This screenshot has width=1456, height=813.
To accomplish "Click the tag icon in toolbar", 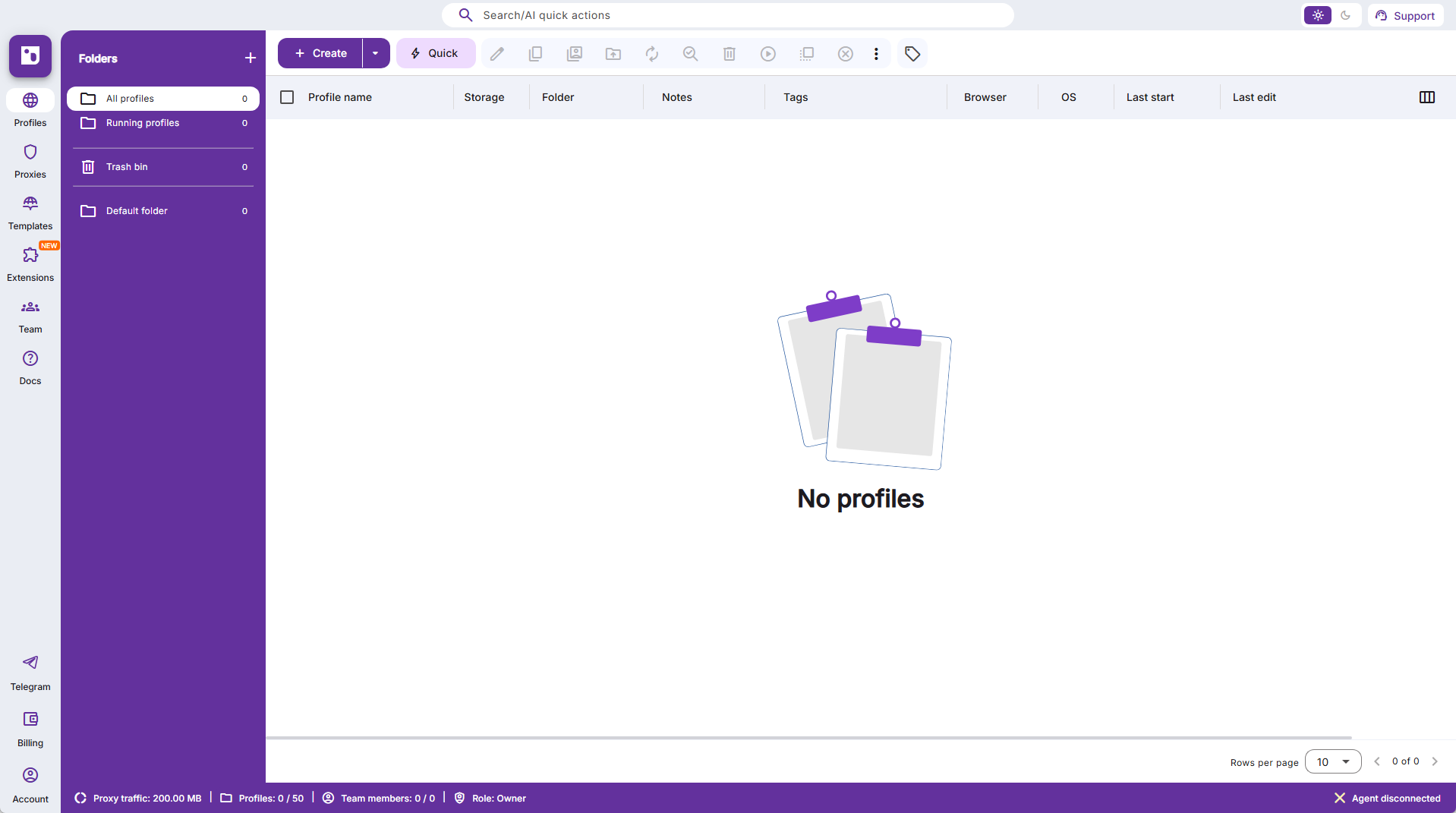I will [912, 54].
